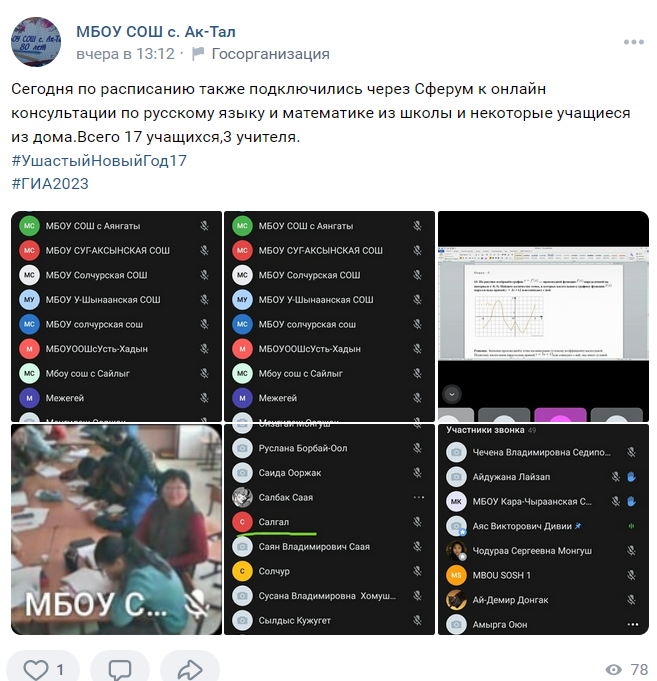This screenshot has height=681, width=657.
Task: Open comments with the speech bubble icon
Action: click(119, 669)
